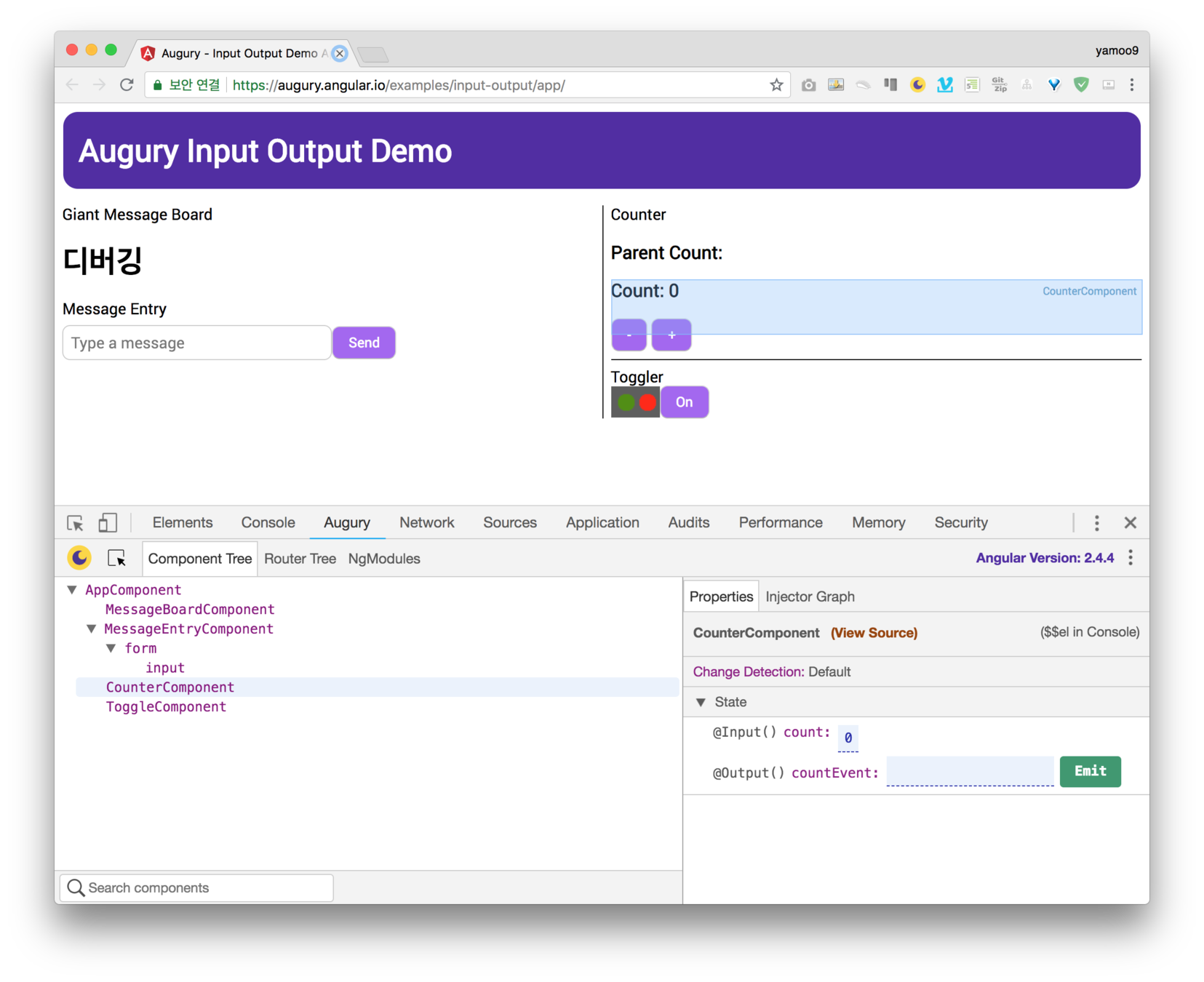Click the countEvent output input field

pos(970,771)
